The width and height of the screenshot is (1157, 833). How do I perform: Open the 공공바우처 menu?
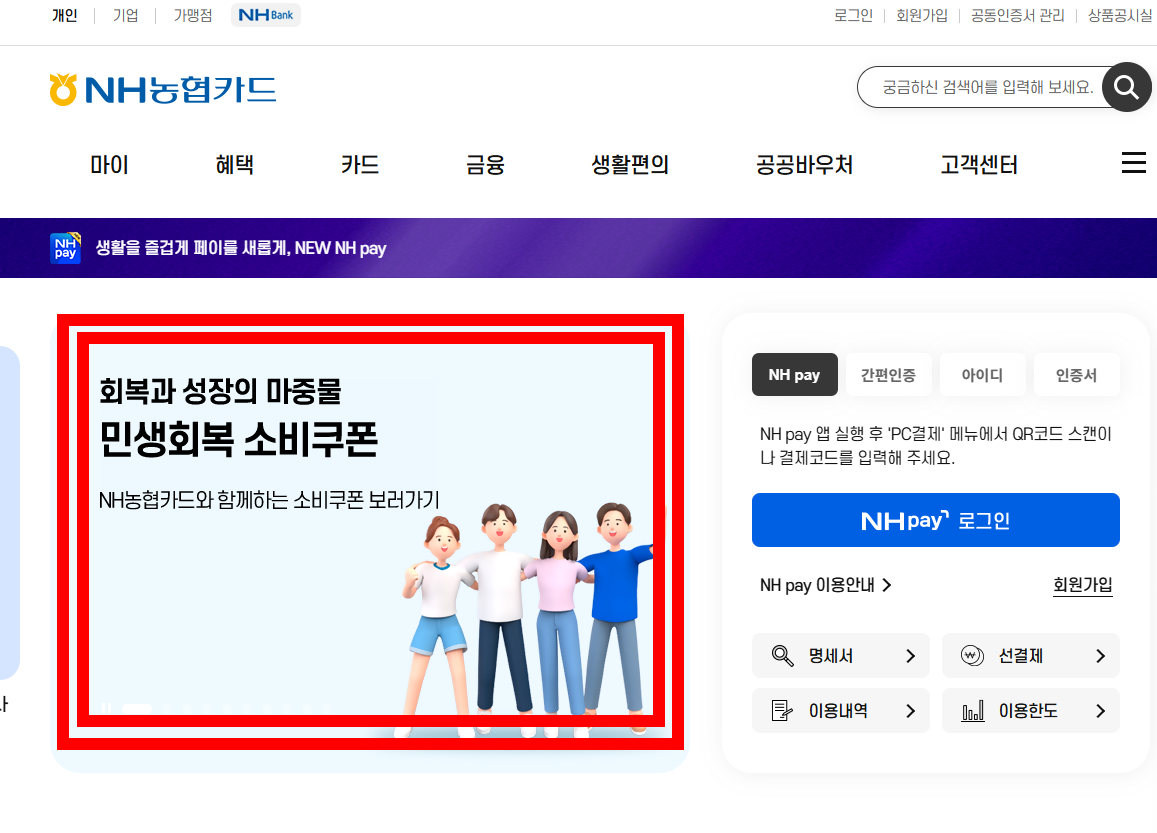[804, 165]
